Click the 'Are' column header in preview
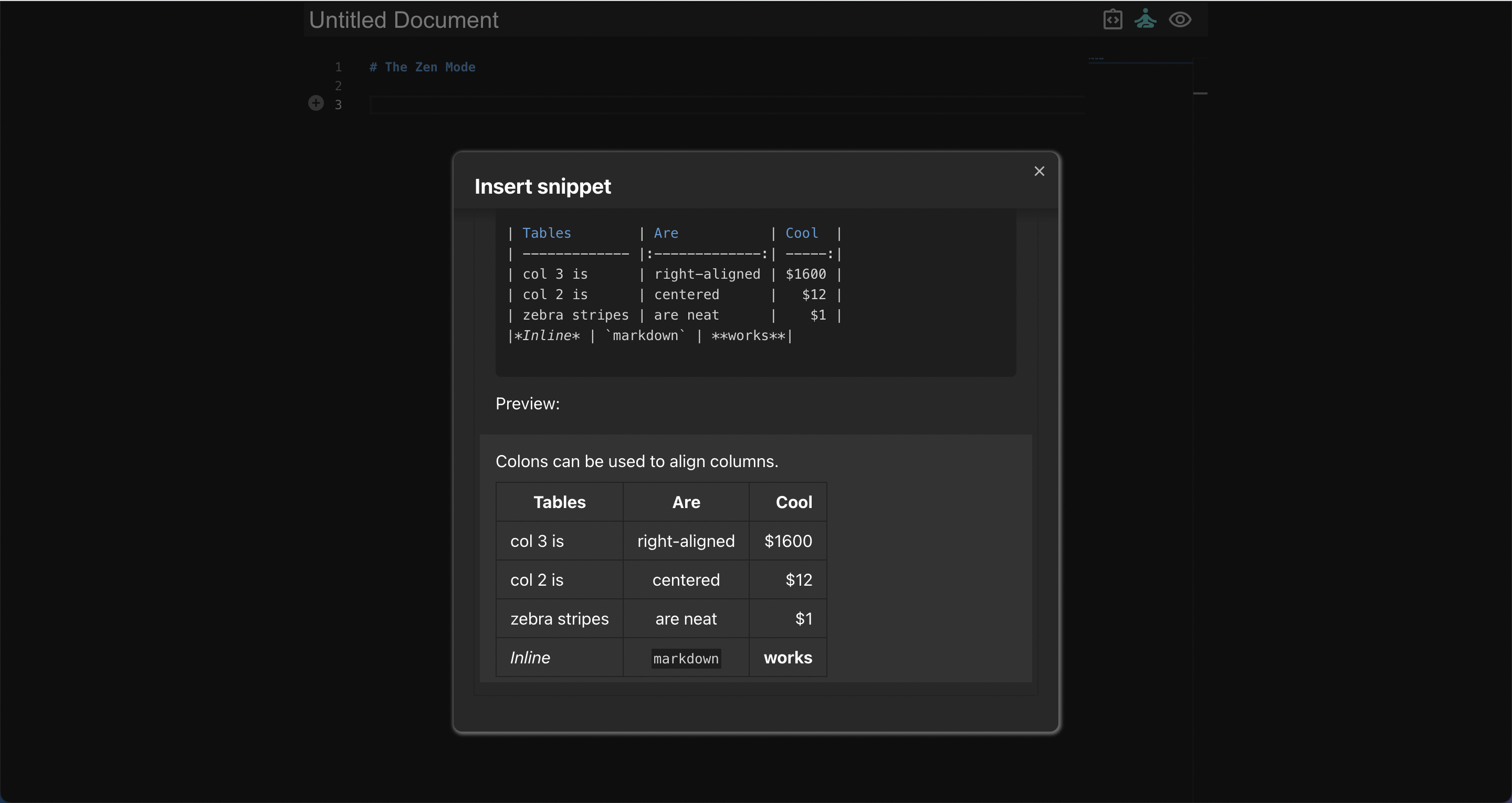Screen dimensions: 1512x803 [x=686, y=502]
